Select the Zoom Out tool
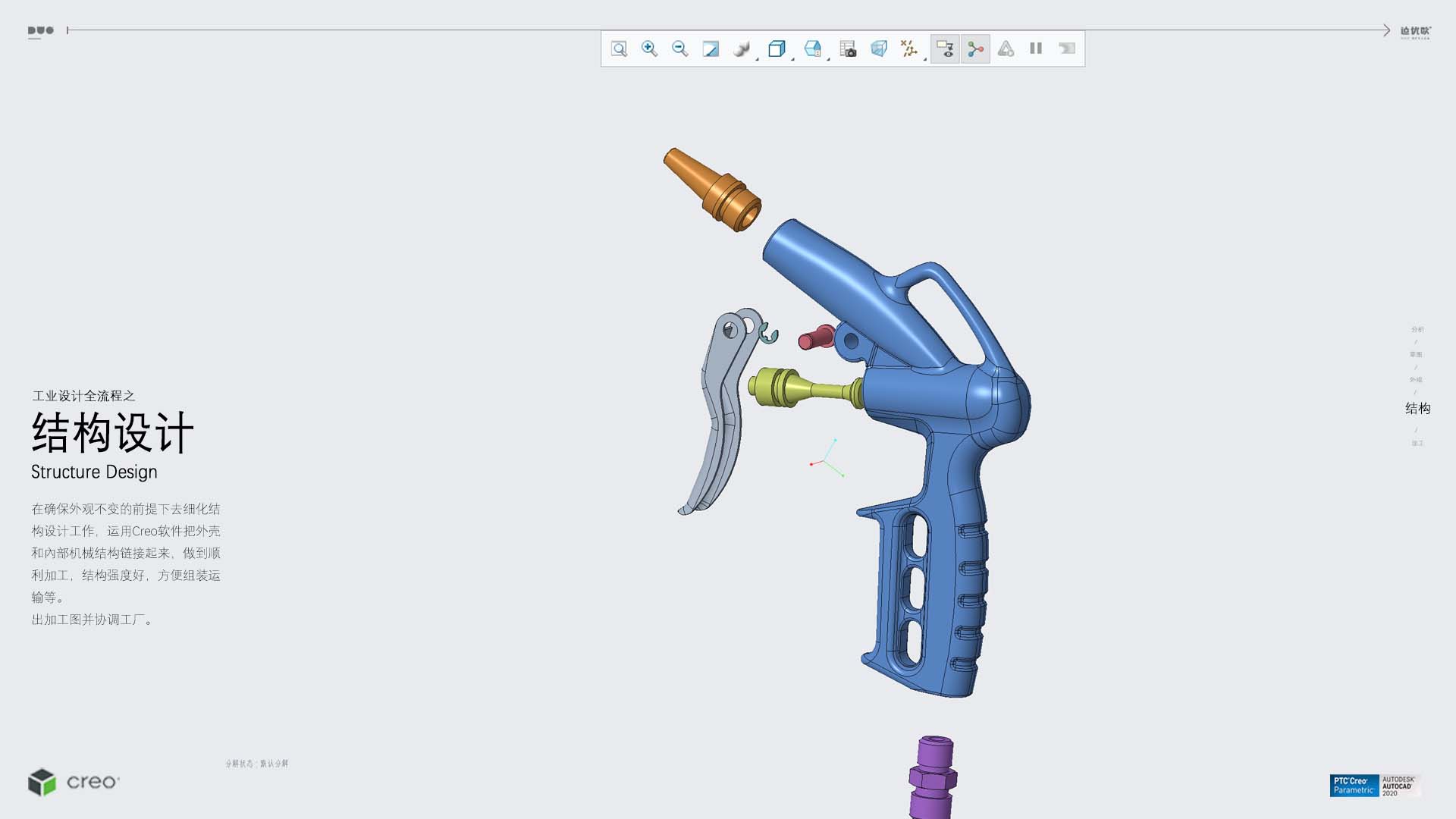 pos(679,49)
